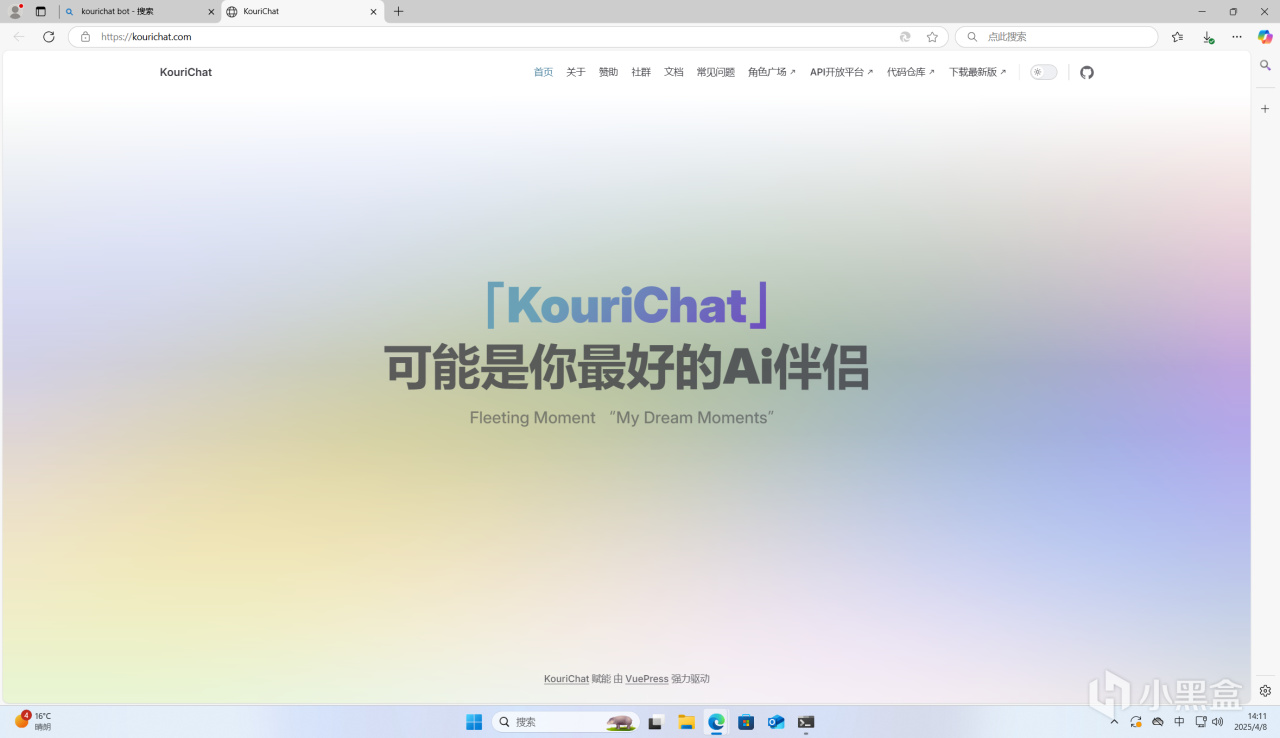Viewport: 1280px width, 738px height.
Task: Click the page refresh/translate icon in address bar
Action: pos(905,37)
